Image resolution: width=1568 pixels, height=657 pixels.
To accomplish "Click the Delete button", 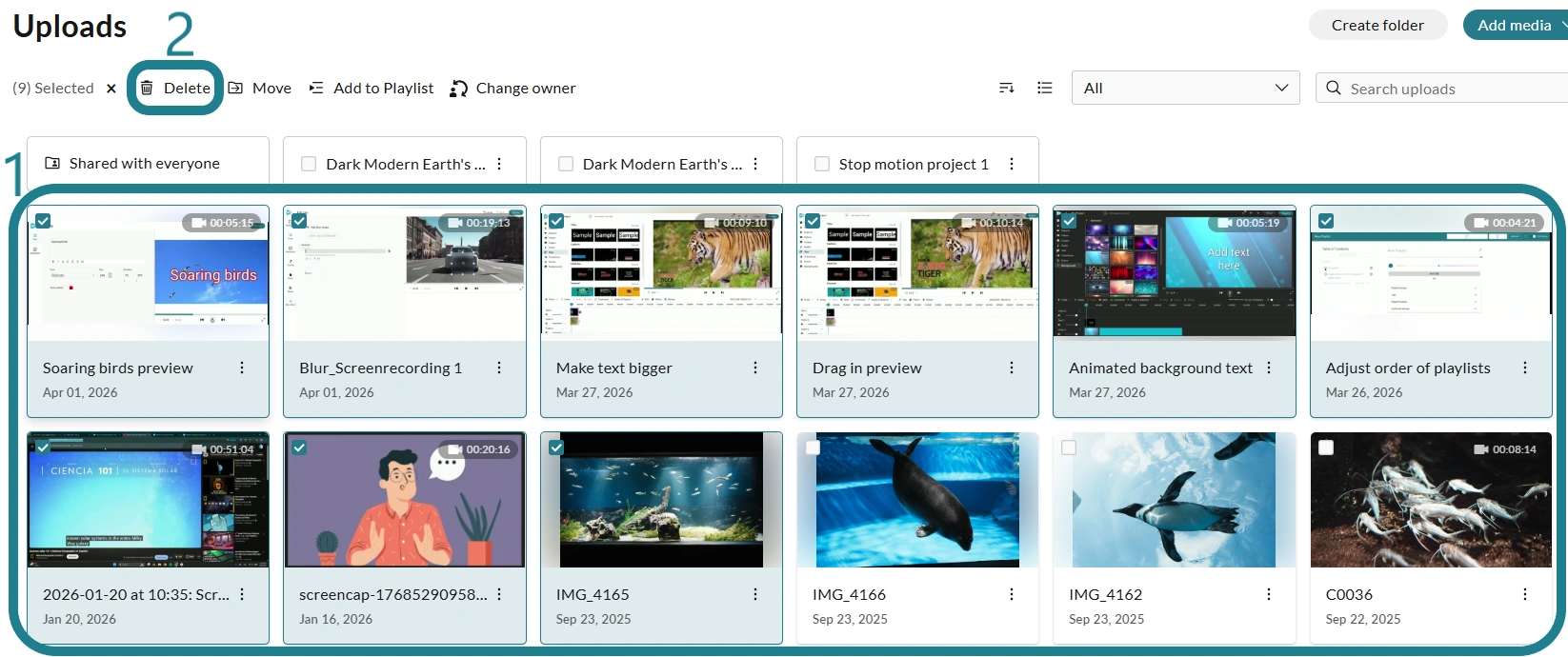I will (x=175, y=88).
